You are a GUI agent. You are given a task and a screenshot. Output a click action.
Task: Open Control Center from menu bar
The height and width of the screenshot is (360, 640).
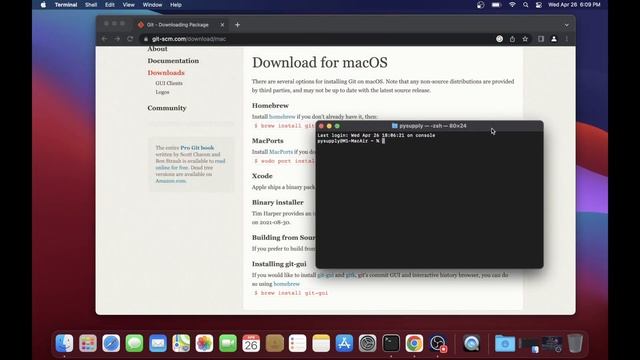tap(539, 5)
